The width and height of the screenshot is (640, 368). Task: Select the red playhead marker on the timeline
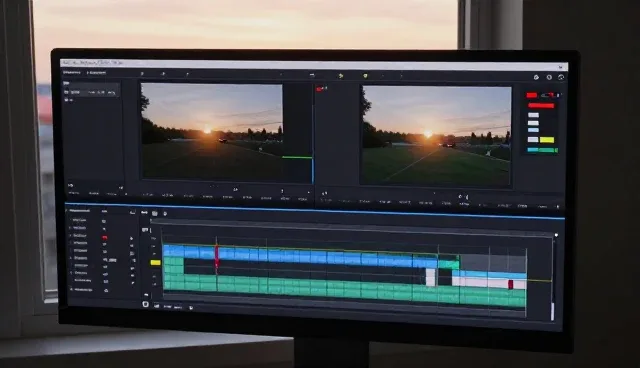tap(217, 256)
